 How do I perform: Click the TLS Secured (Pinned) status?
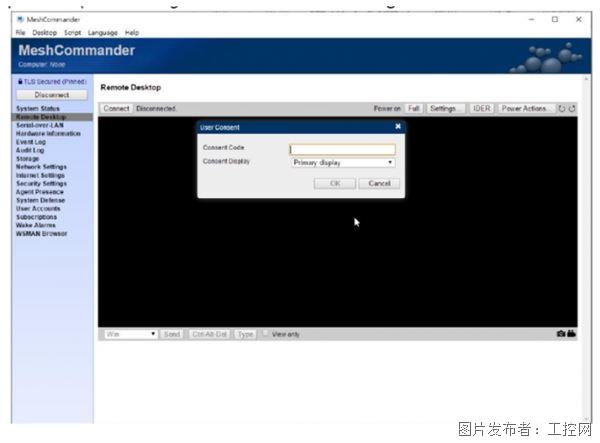[52, 81]
